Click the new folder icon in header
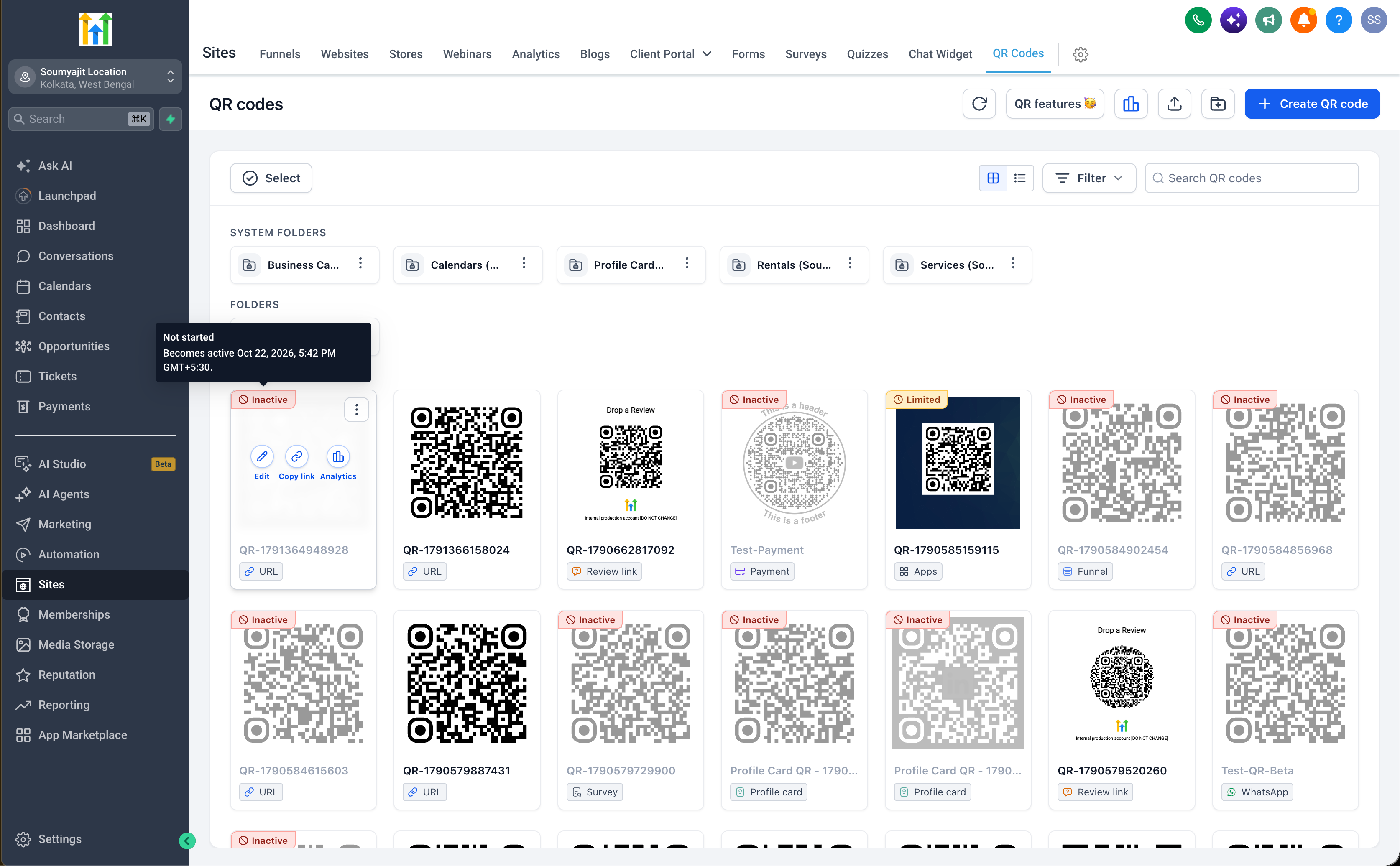Screen dimensions: 1400x866 (x=1218, y=104)
